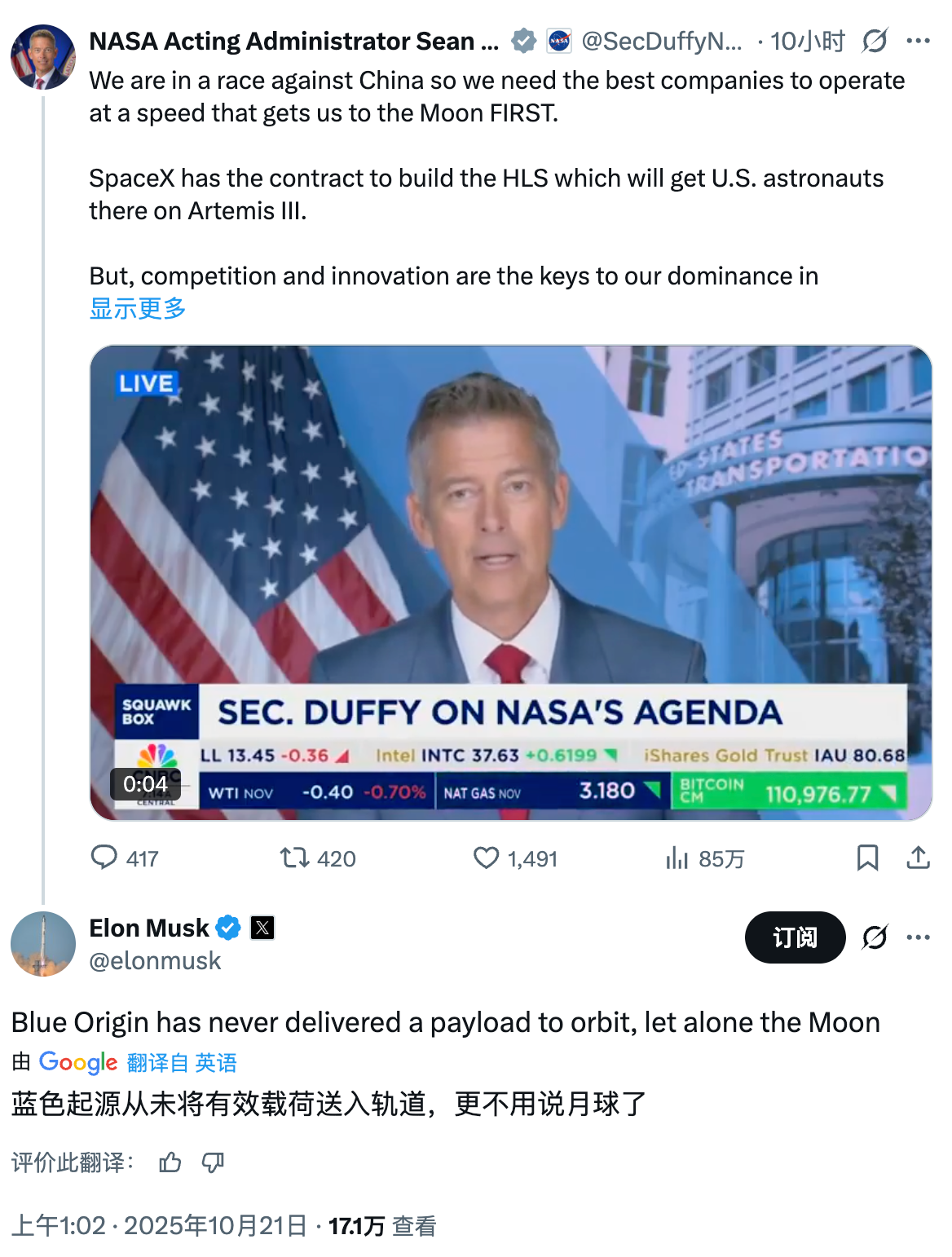Rate the translation with thumbs up
The image size is (952, 1257).
pos(170,1162)
